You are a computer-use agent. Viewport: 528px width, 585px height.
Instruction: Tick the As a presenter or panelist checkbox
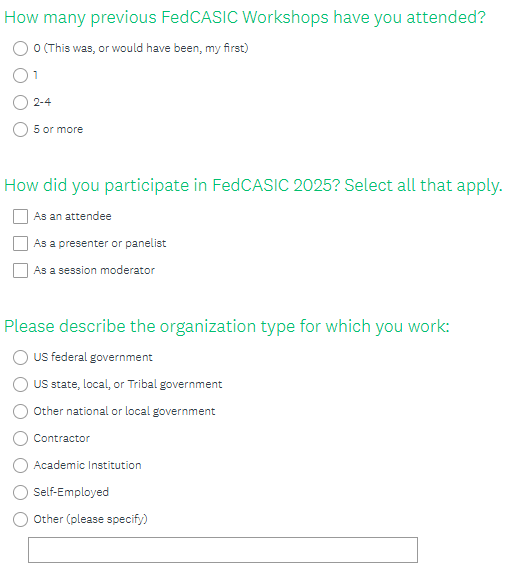(x=21, y=244)
